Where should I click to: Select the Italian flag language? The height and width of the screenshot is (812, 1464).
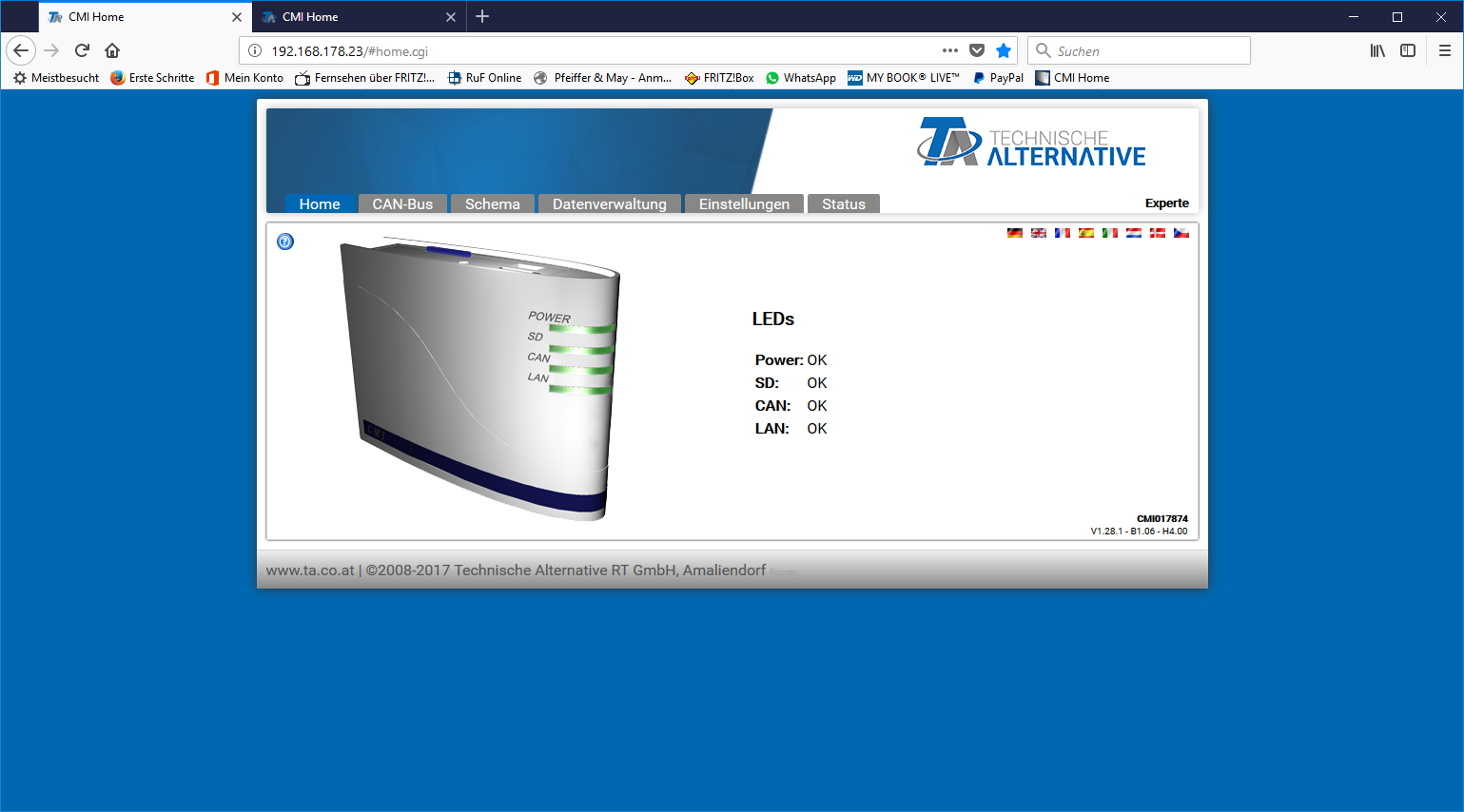coord(1109,233)
